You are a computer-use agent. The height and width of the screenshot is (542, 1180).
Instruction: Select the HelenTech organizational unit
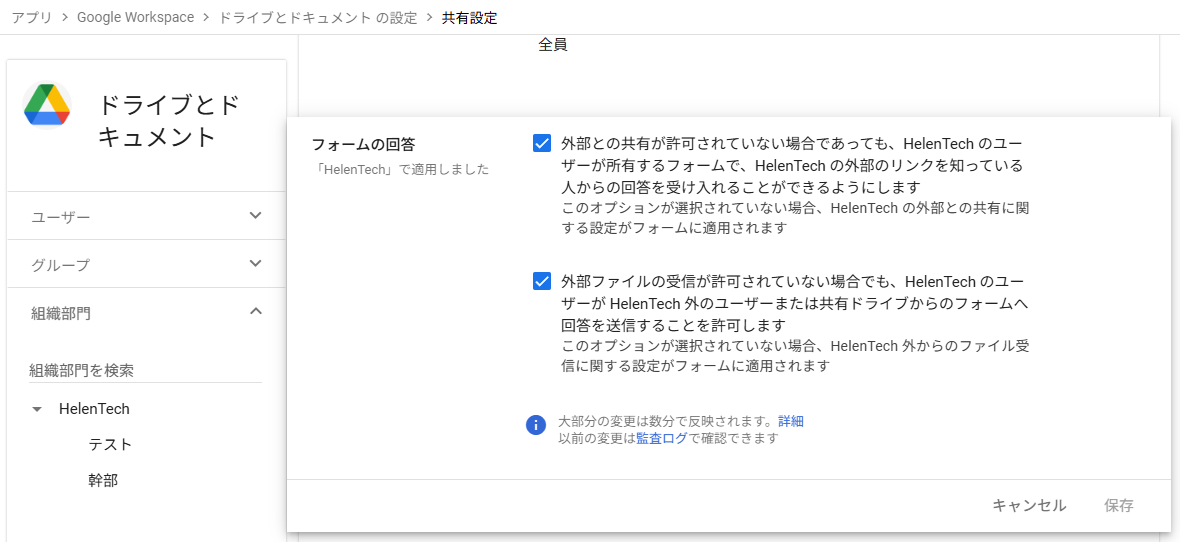coord(95,409)
